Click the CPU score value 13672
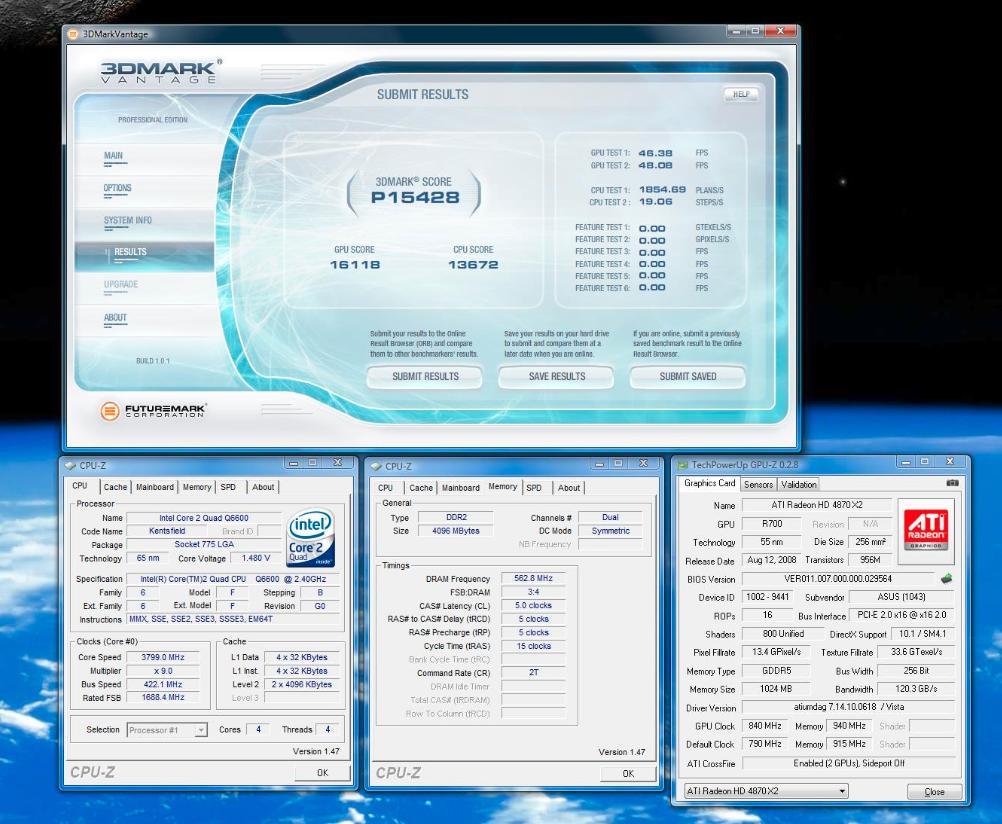 (x=473, y=265)
